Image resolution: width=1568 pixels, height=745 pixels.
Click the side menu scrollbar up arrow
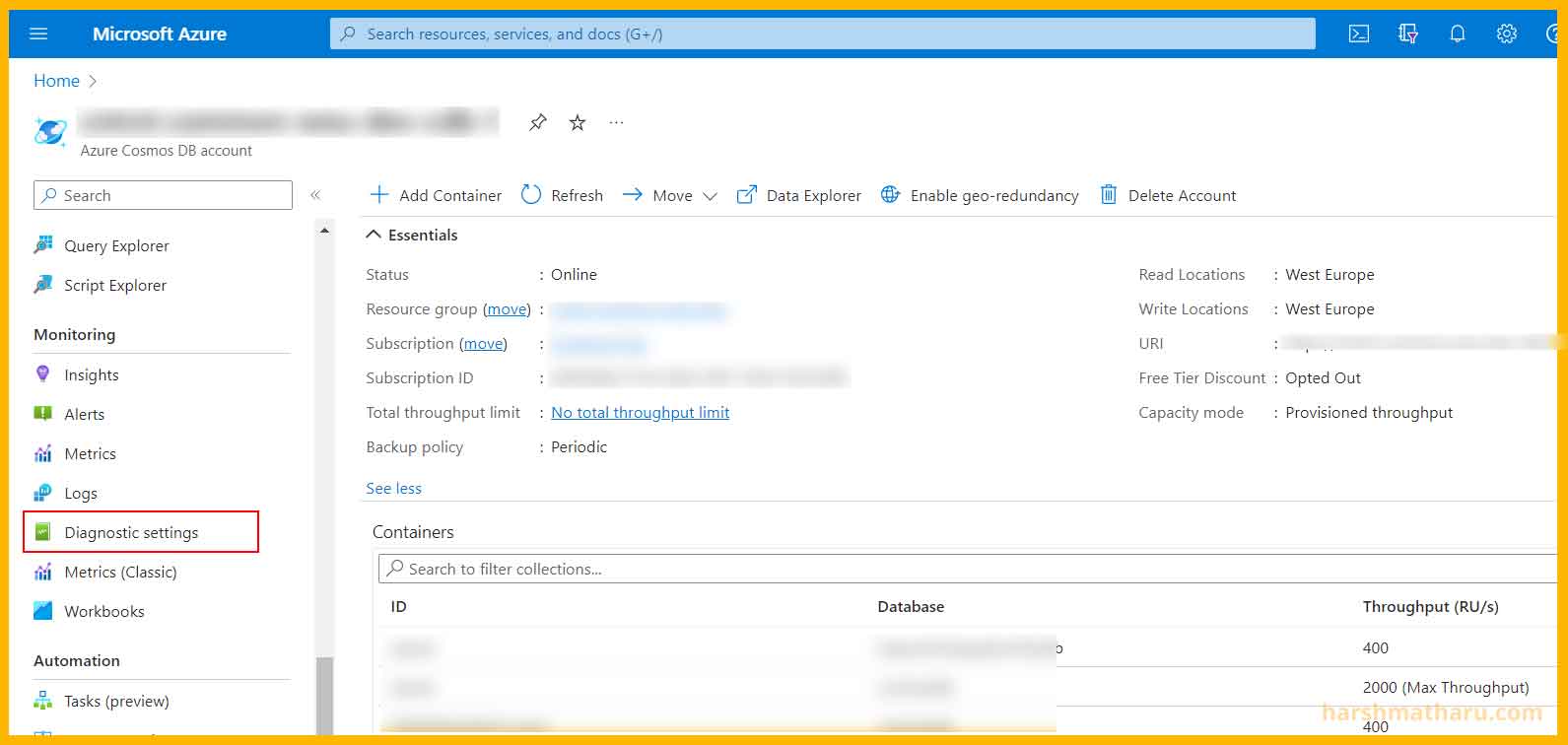pyautogui.click(x=324, y=231)
